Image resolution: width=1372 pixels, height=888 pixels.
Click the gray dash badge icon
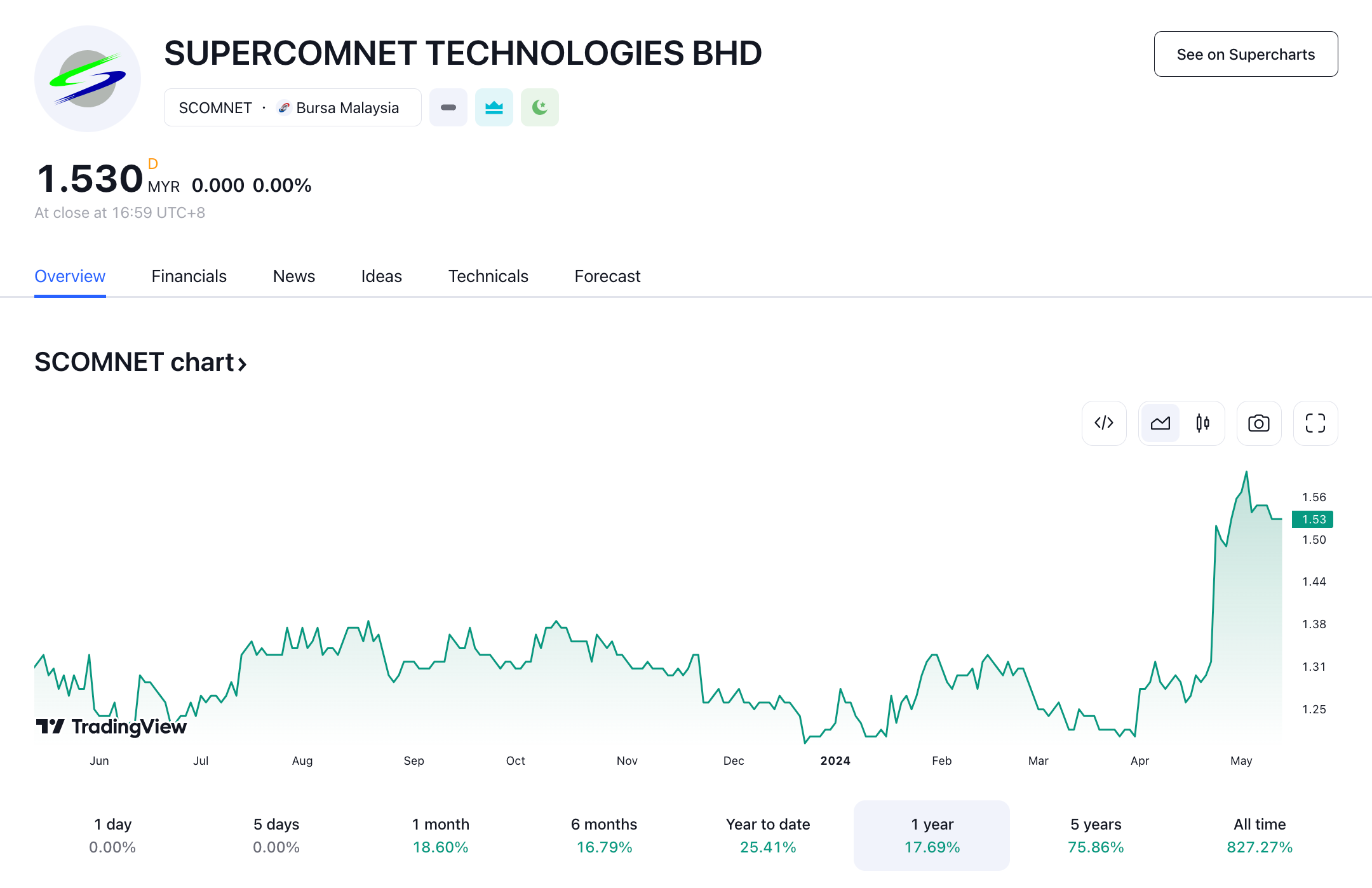(448, 107)
